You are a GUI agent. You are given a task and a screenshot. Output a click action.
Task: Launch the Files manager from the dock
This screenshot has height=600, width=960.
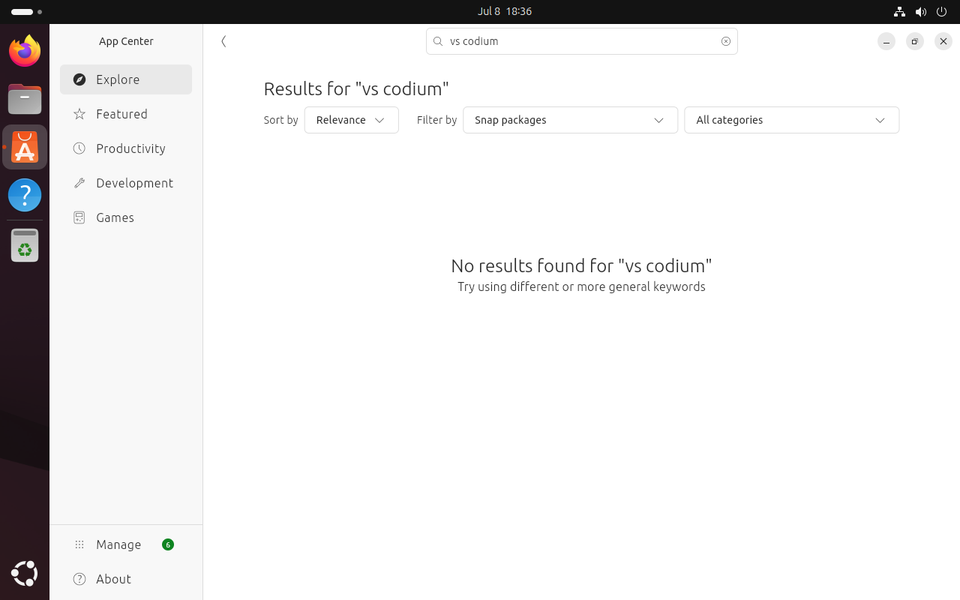[x=24, y=99]
